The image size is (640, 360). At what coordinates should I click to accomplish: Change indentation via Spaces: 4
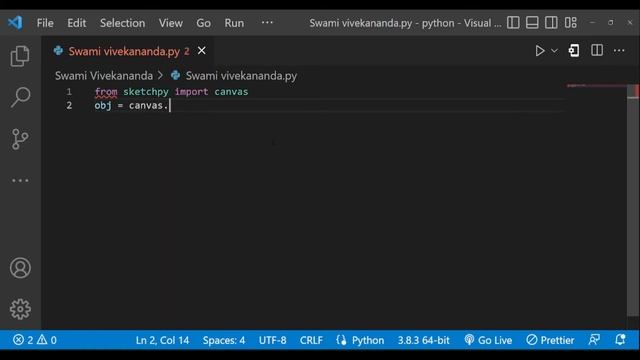pos(224,340)
